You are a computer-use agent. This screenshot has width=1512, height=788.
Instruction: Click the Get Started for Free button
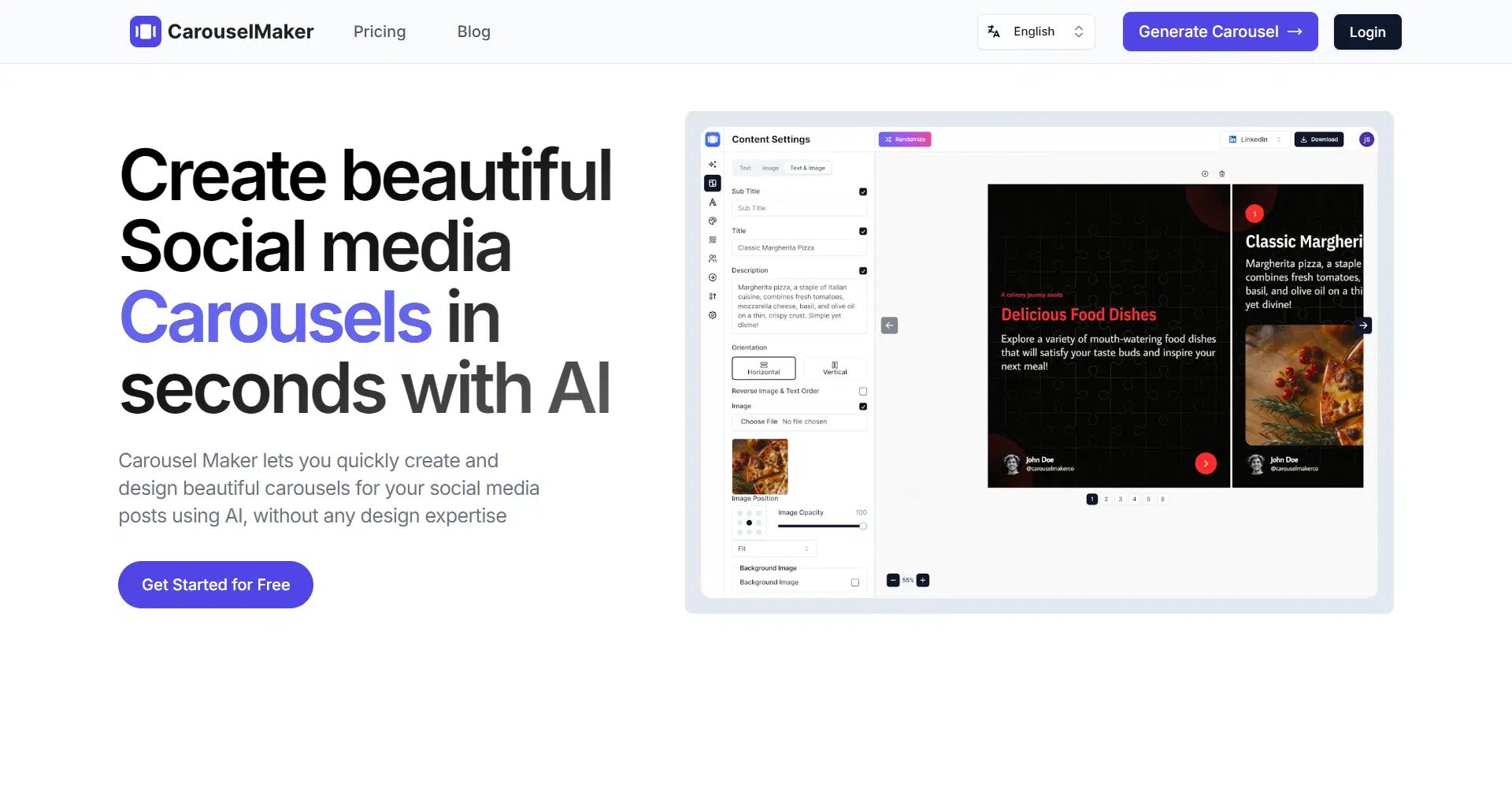tap(216, 585)
